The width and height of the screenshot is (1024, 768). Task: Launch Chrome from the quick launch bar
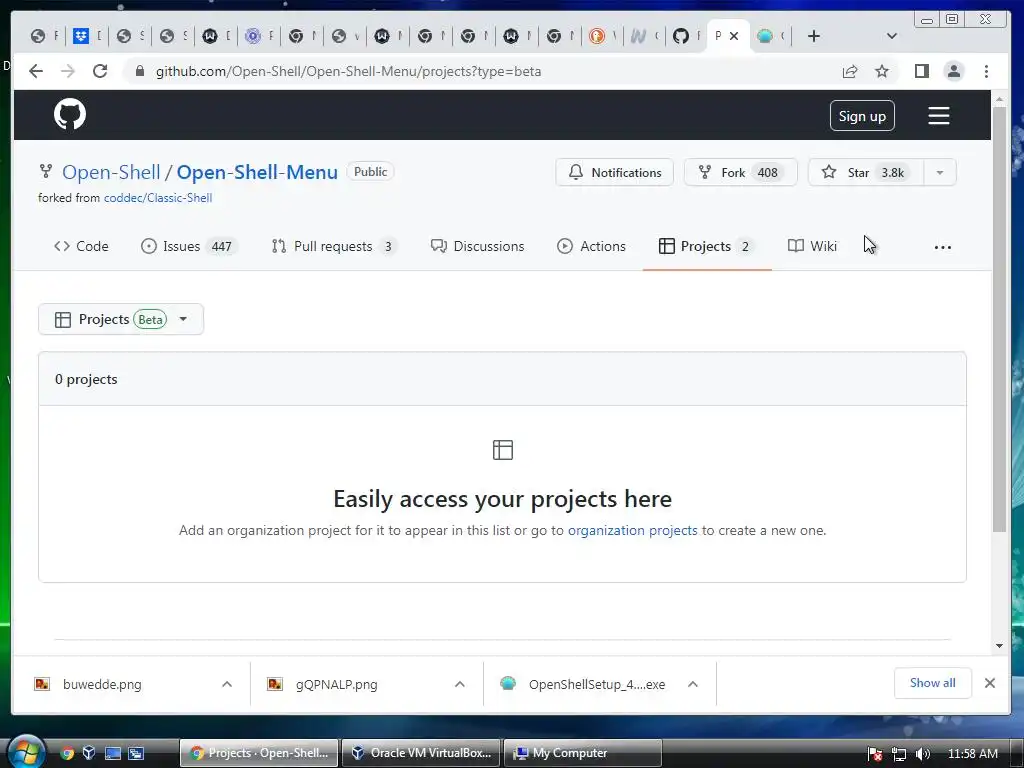coord(67,753)
